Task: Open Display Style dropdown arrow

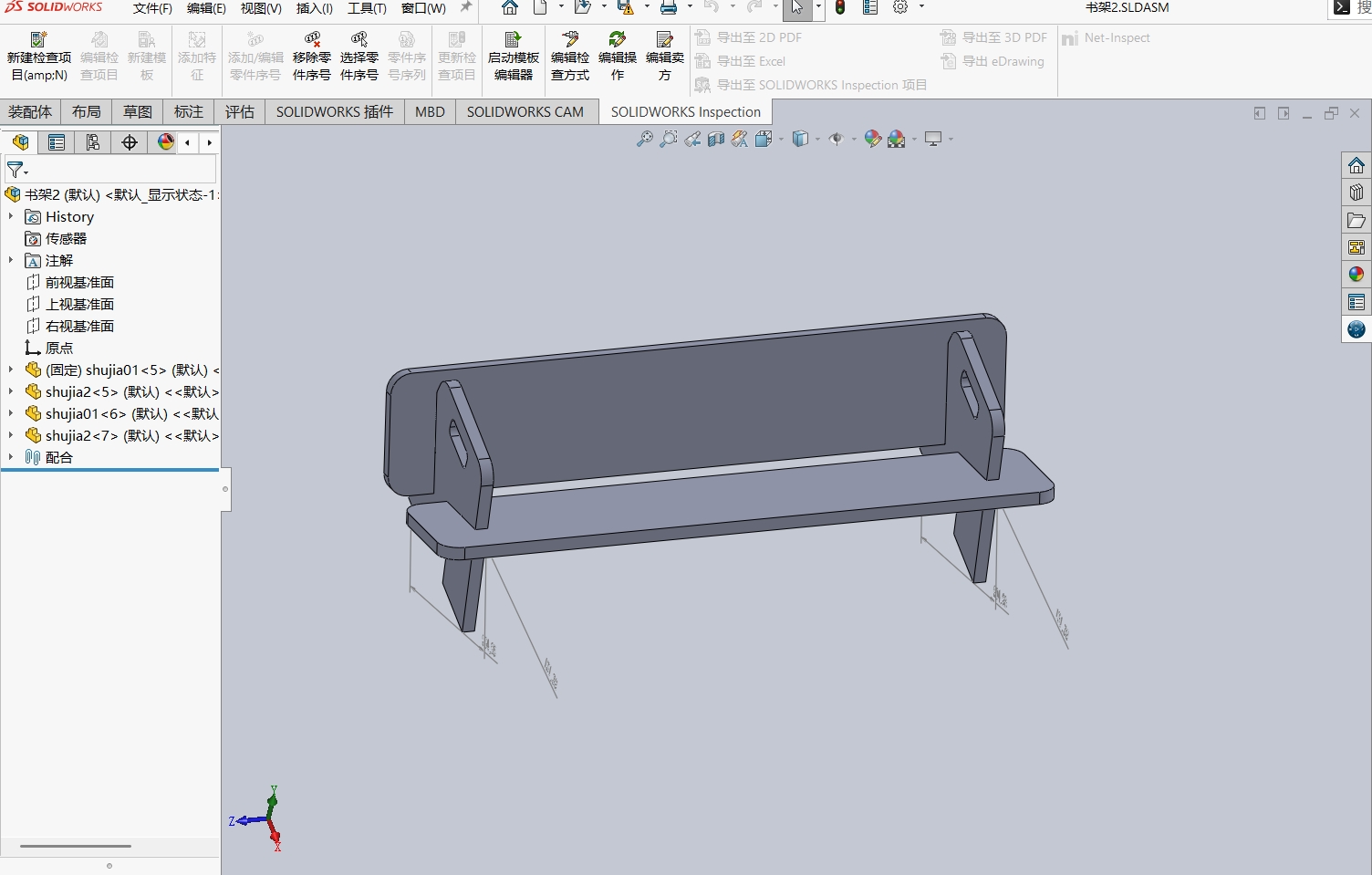Action: (x=817, y=140)
